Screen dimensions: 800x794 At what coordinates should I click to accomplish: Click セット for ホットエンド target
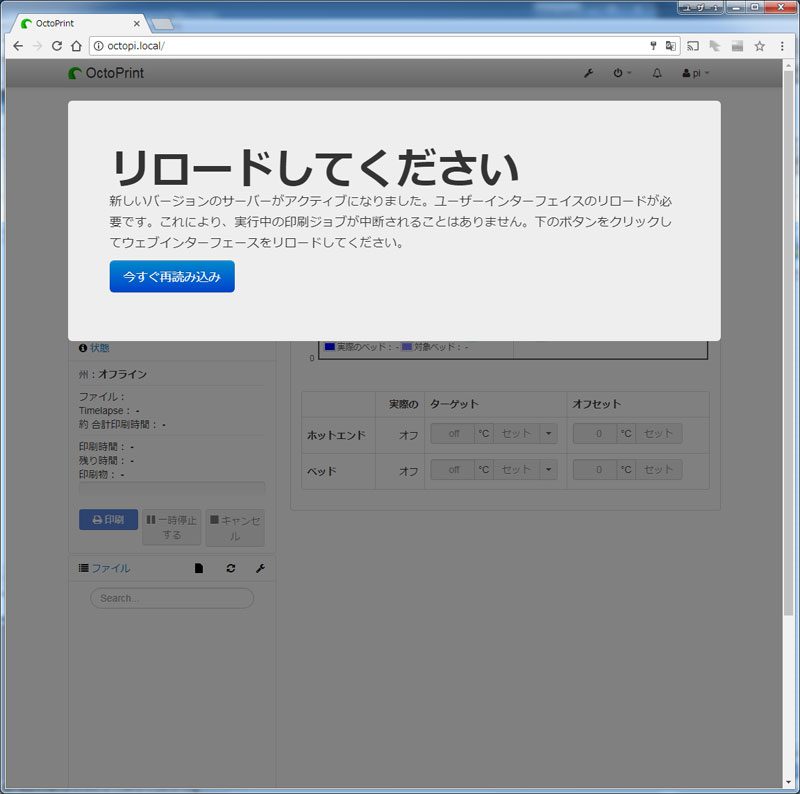(x=516, y=434)
